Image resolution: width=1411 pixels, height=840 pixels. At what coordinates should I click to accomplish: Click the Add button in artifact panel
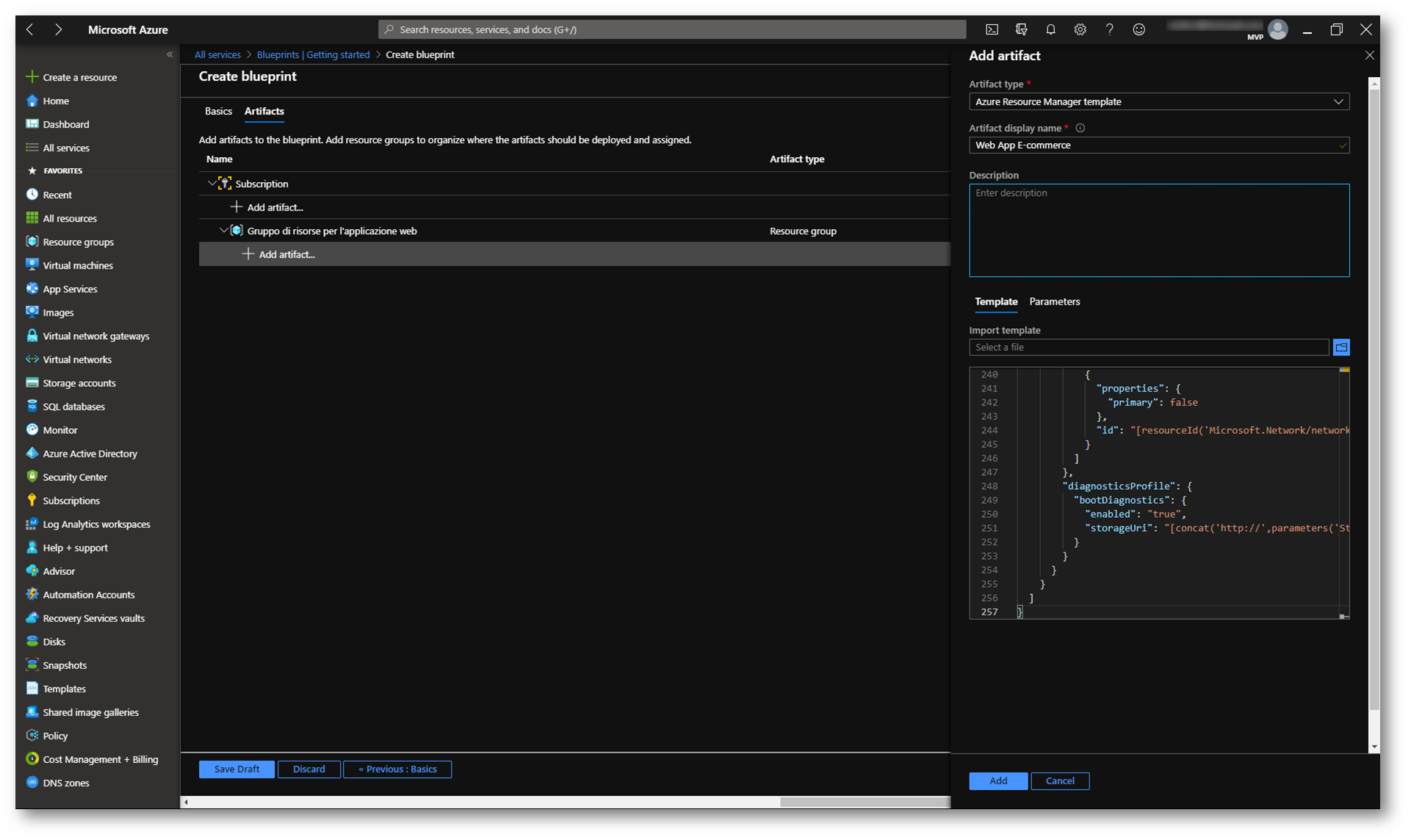tap(998, 781)
